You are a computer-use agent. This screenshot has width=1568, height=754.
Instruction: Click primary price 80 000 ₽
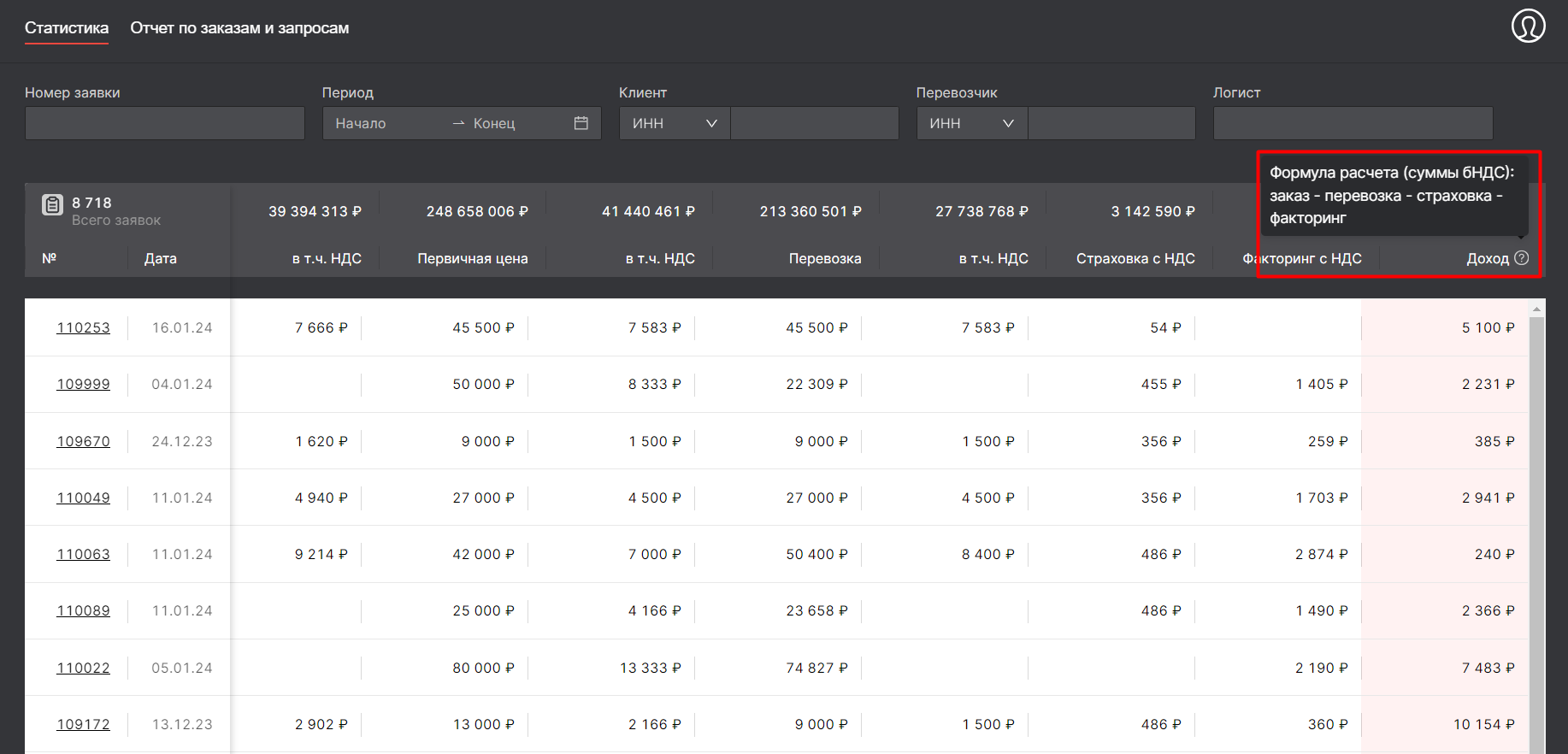coord(483,668)
